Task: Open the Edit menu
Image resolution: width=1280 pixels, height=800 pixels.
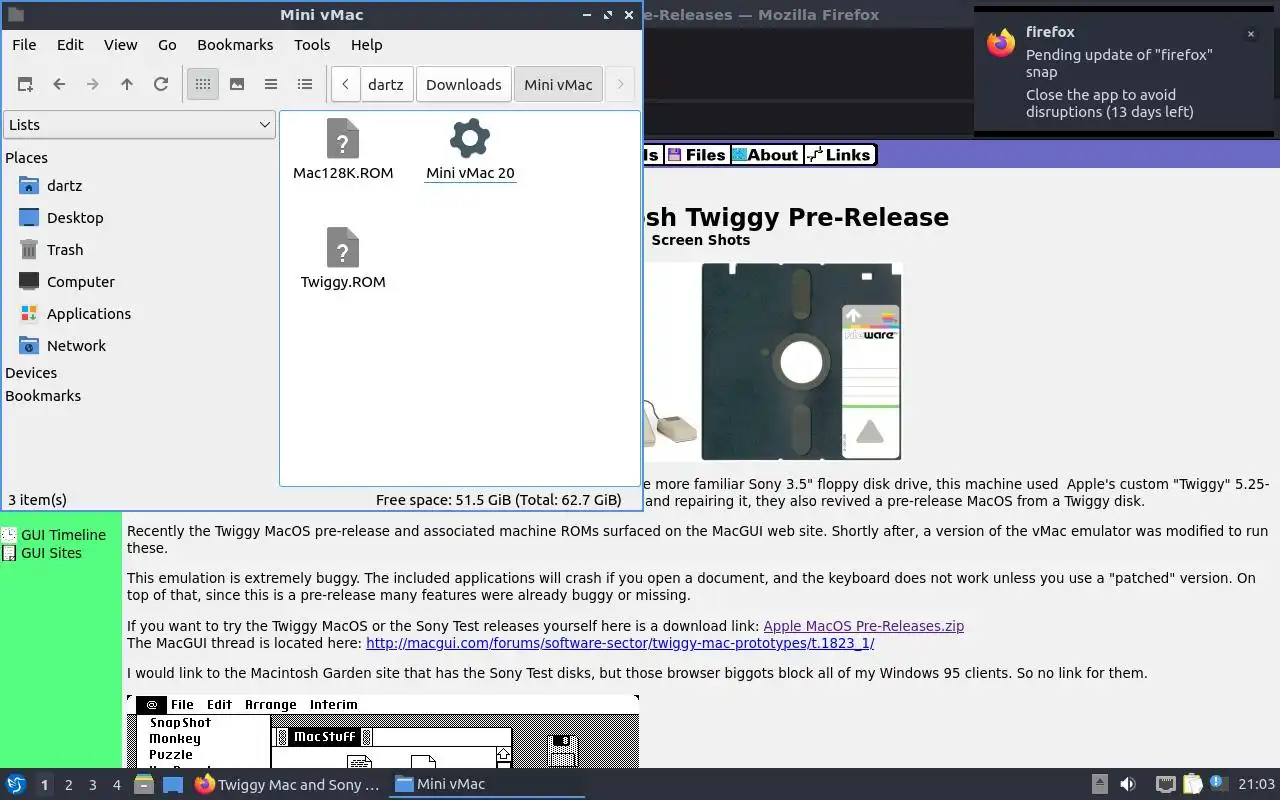Action: point(70,45)
